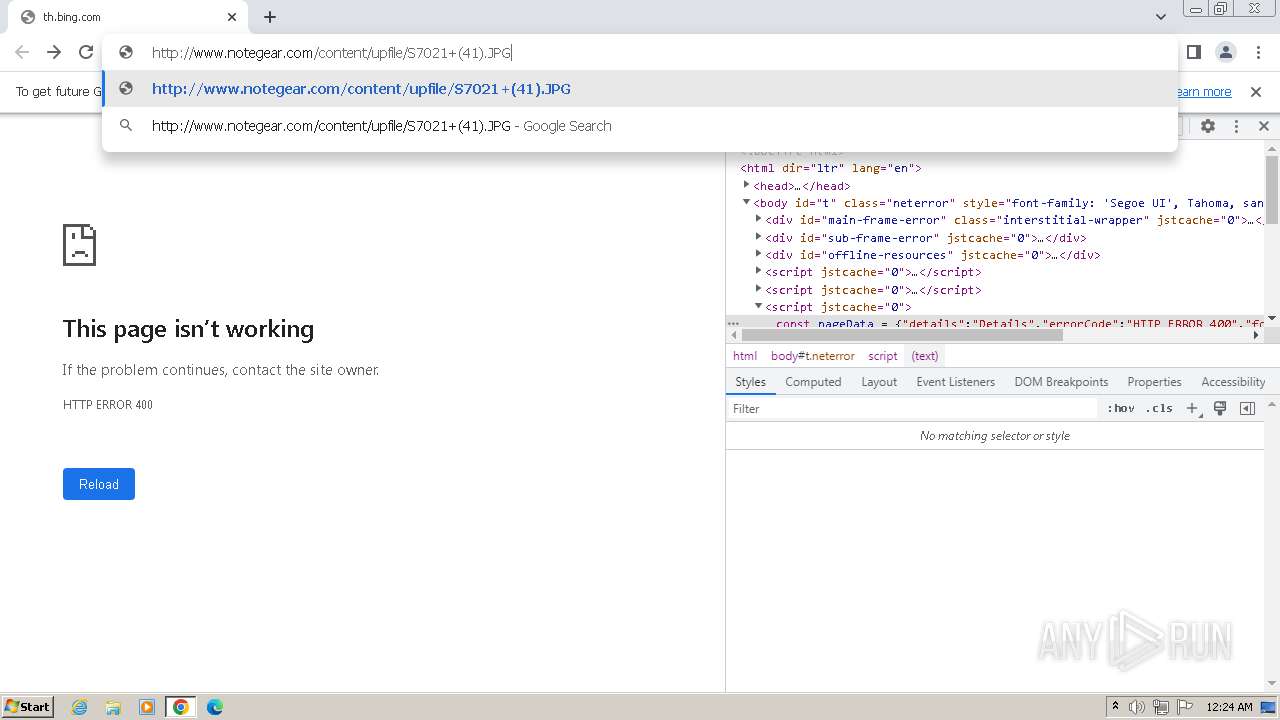The height and width of the screenshot is (720, 1280).
Task: Click in the address bar text
Action: [331, 53]
